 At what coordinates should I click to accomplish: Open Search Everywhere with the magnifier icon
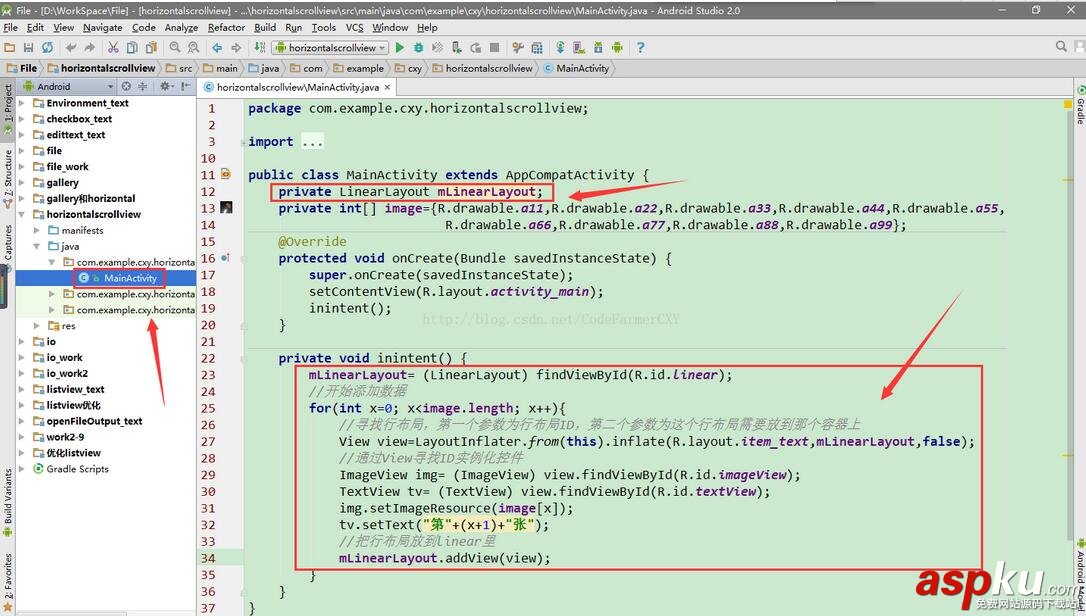click(x=1060, y=46)
